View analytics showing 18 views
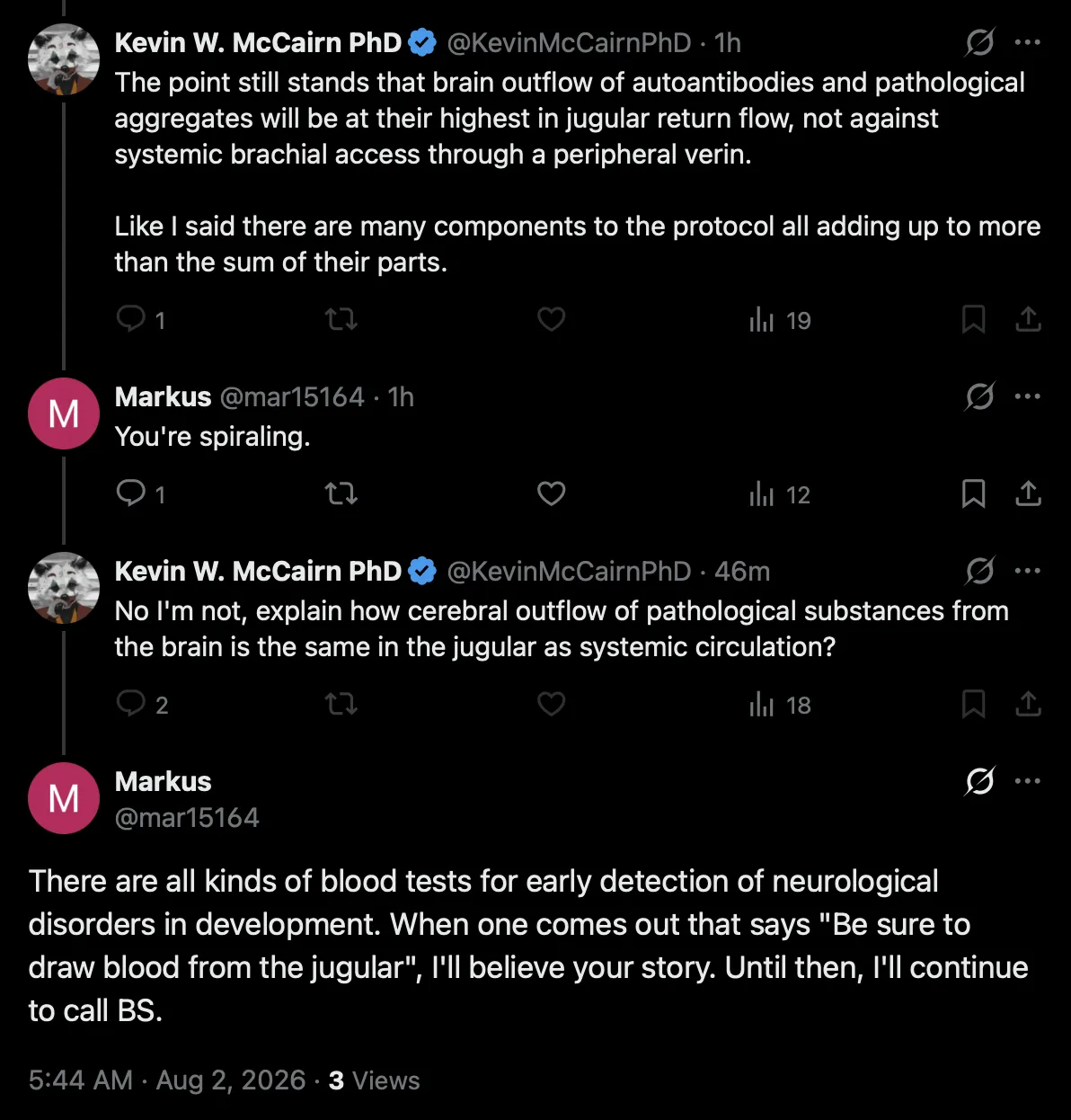 click(x=780, y=705)
